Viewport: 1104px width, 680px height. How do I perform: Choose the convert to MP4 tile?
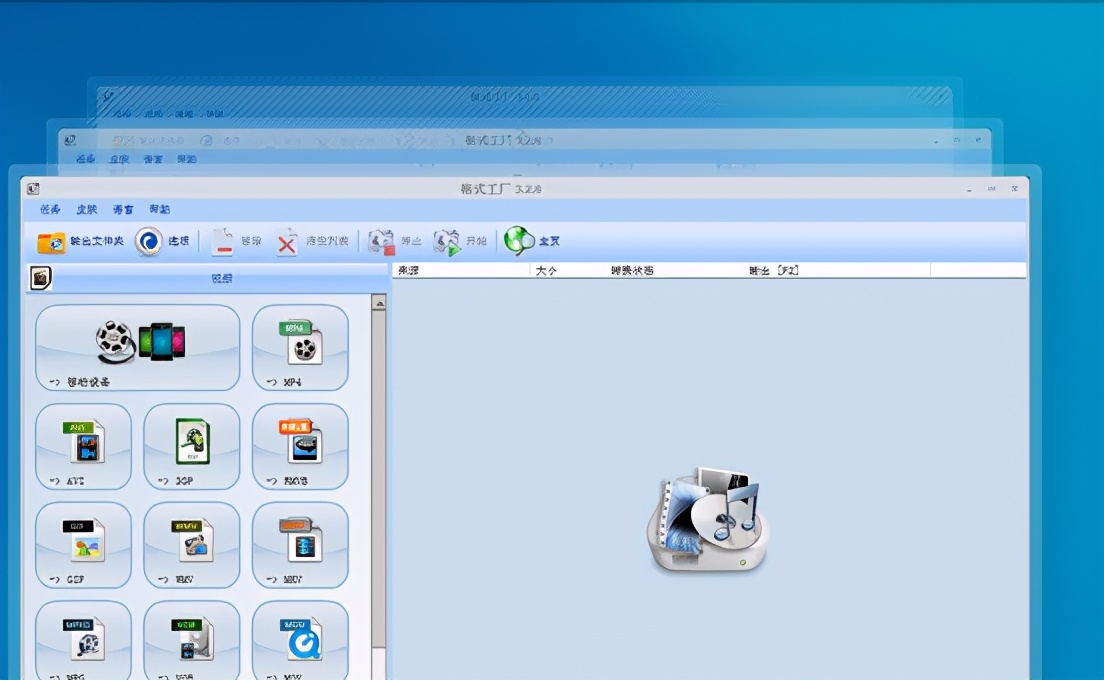point(300,347)
